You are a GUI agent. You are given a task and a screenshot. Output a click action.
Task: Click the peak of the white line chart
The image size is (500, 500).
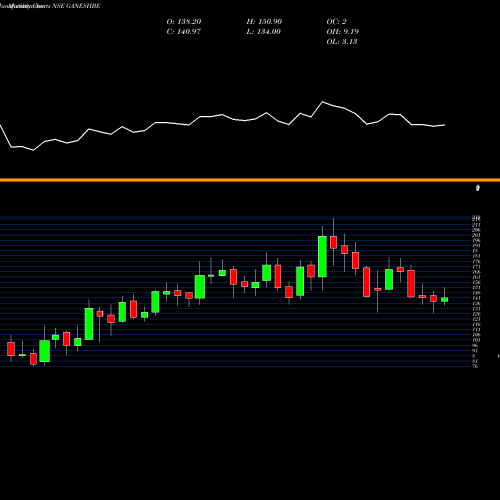[x=322, y=102]
